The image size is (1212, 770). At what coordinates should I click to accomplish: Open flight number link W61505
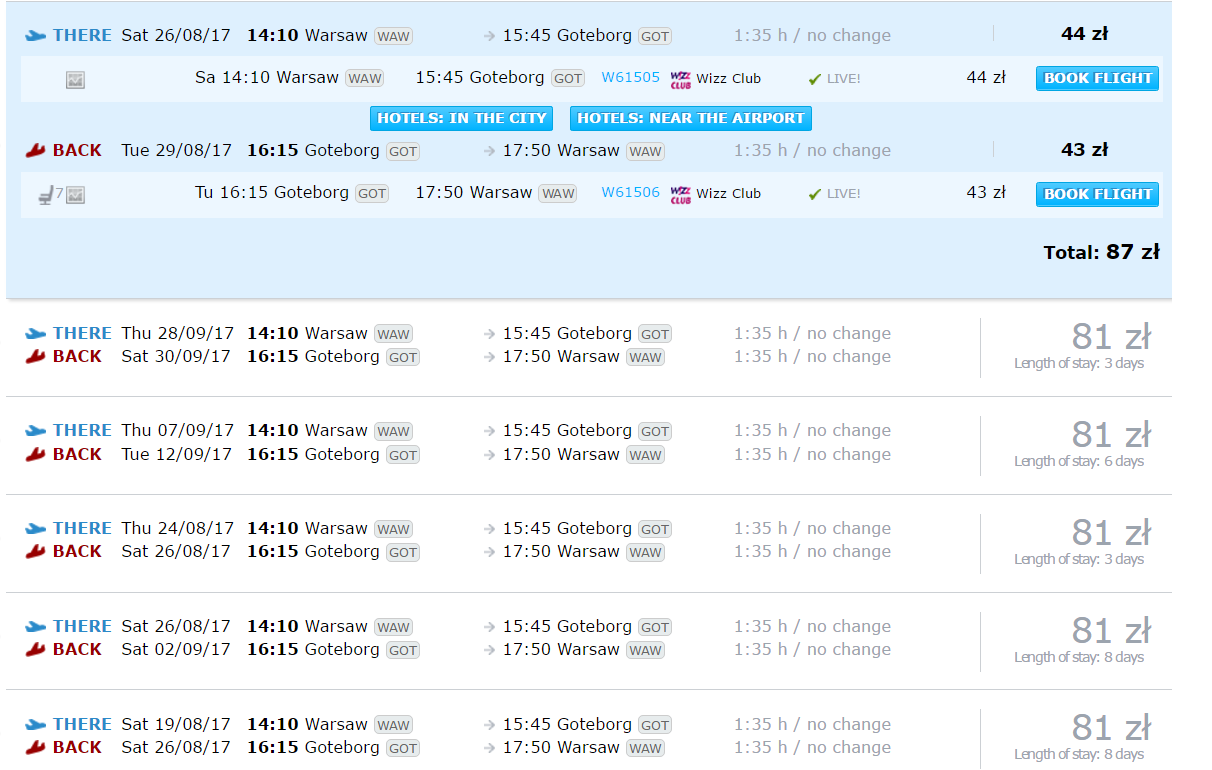[631, 77]
